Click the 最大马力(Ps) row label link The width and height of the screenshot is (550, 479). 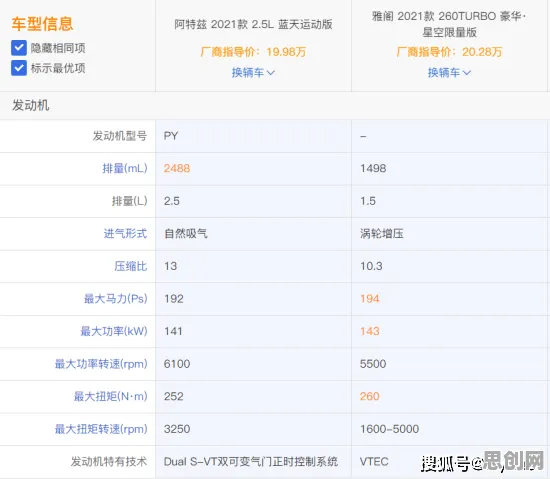click(x=116, y=299)
